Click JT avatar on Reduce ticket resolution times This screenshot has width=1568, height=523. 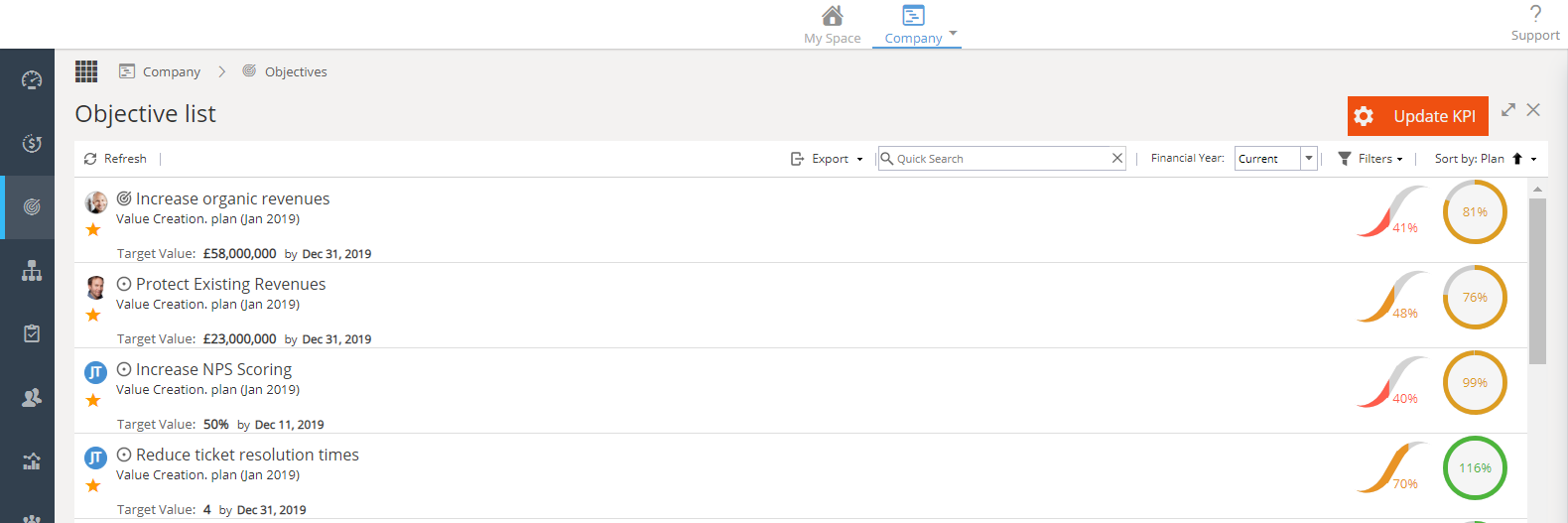click(x=96, y=458)
